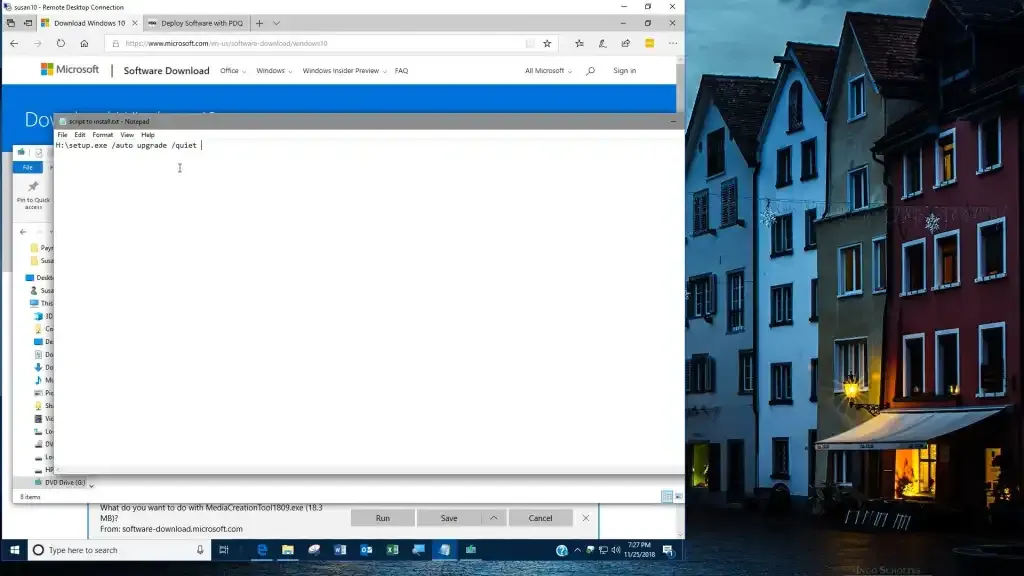Click the Type here to search box
Viewport: 1024px width, 576px height.
click(119, 550)
